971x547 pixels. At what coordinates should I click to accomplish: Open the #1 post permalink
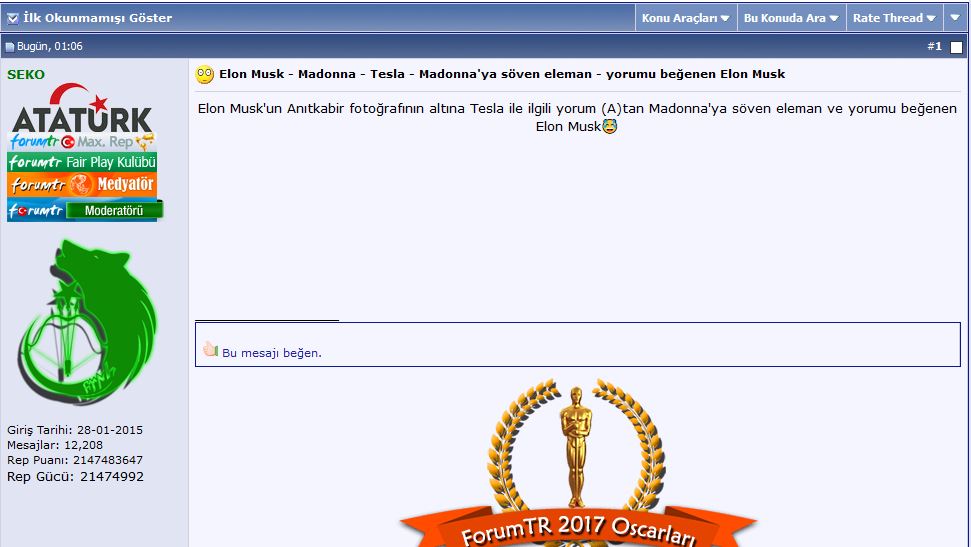tap(934, 46)
